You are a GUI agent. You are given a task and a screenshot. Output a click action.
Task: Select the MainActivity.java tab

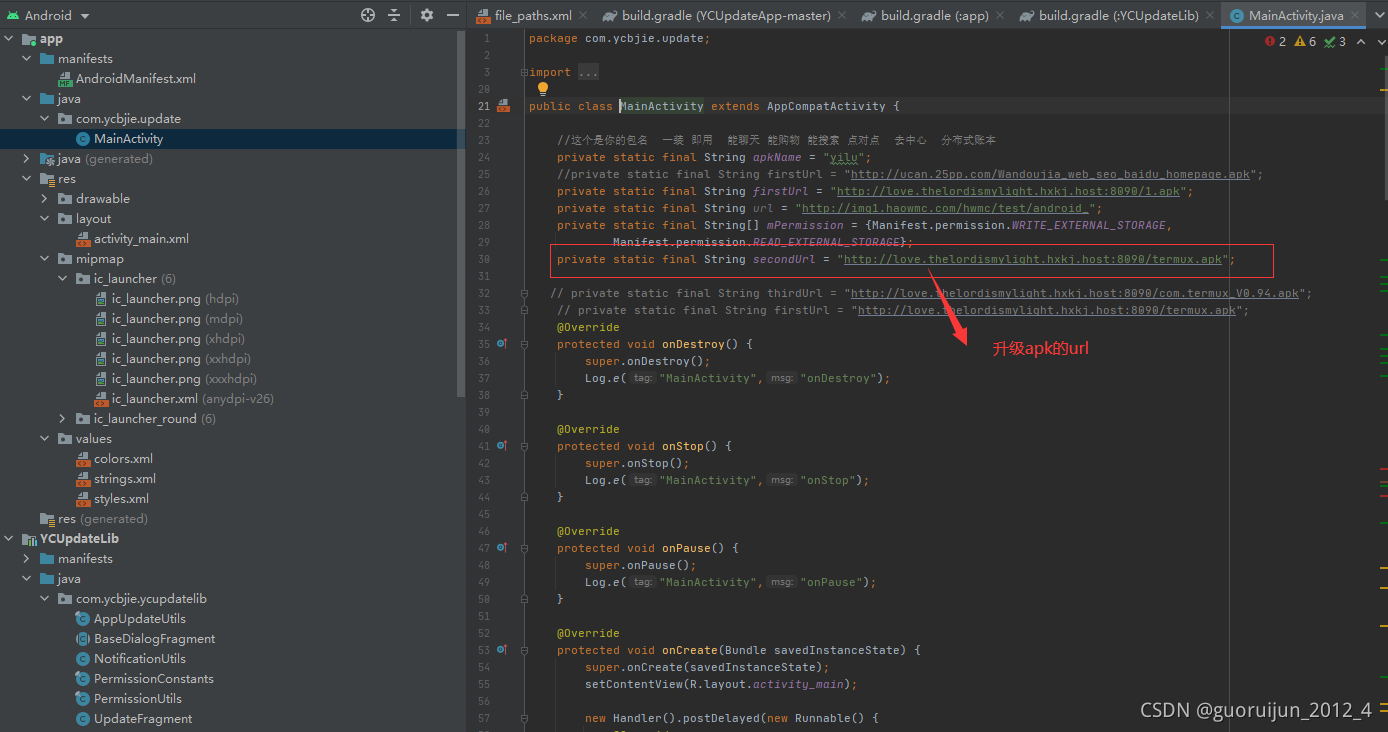tap(1296, 16)
